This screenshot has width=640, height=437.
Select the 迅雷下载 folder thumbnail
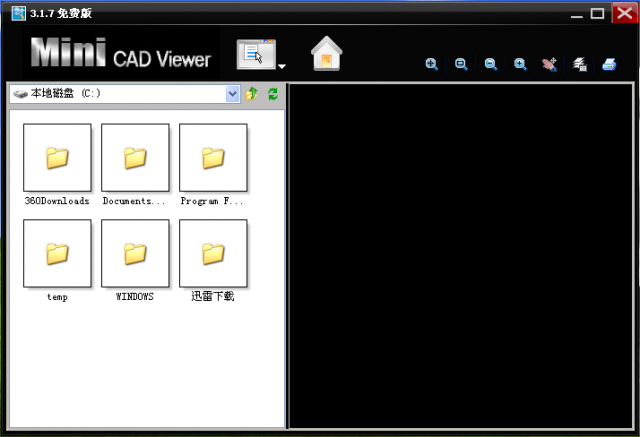click(x=213, y=253)
